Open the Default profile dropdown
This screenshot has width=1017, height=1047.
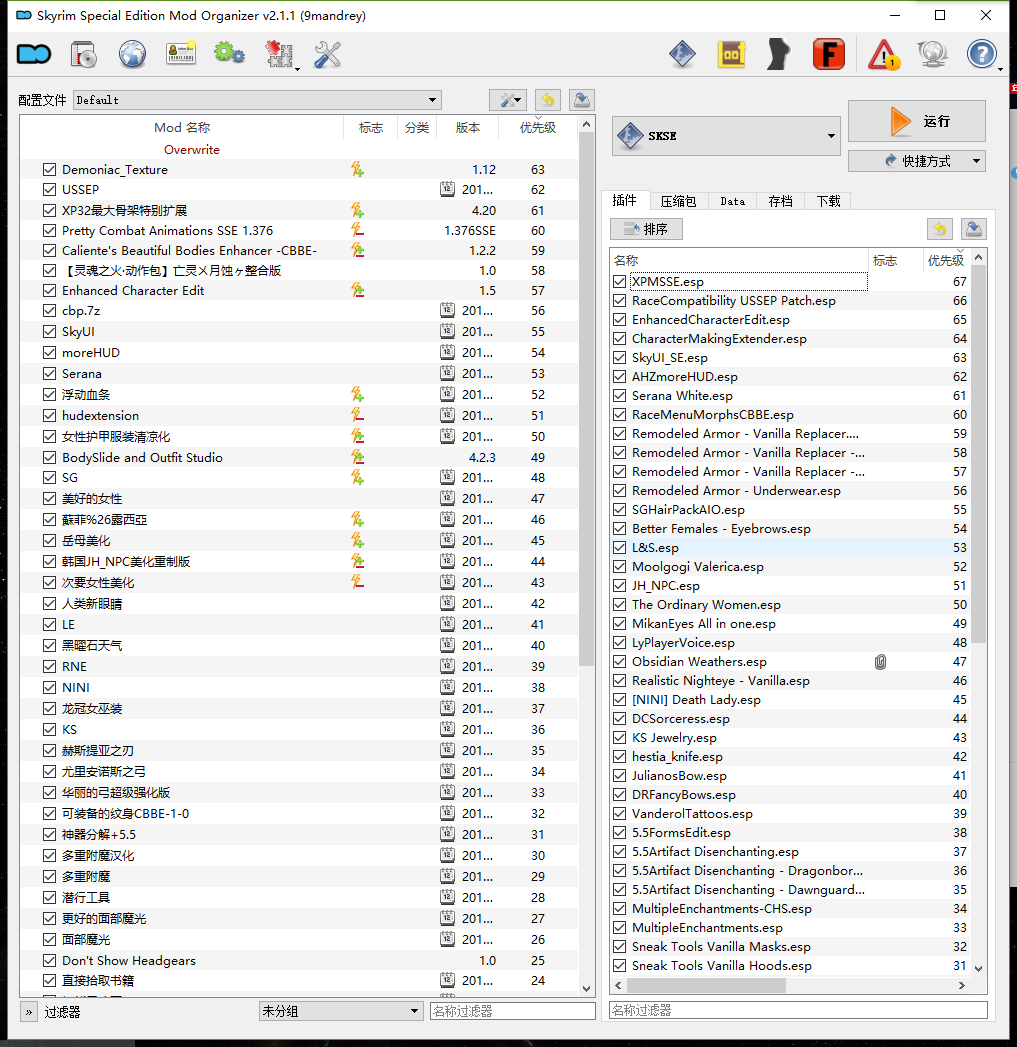click(x=257, y=100)
